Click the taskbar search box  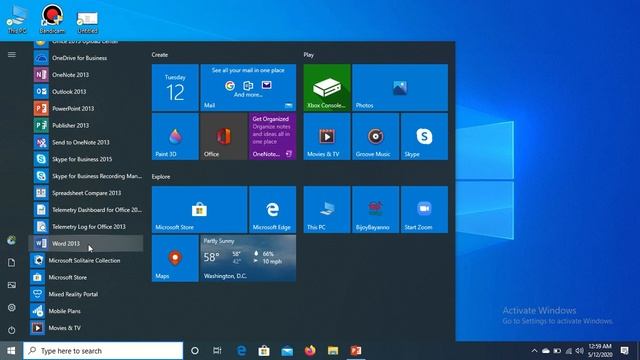(x=103, y=351)
